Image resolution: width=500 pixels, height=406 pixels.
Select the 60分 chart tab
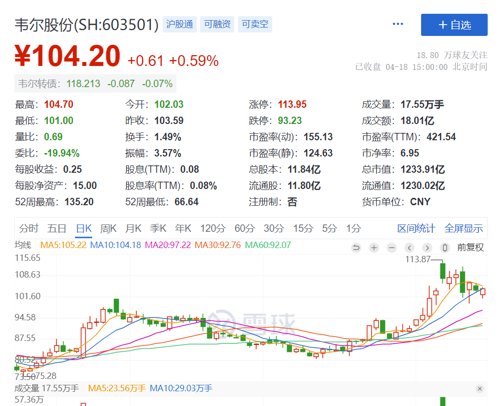pos(244,228)
